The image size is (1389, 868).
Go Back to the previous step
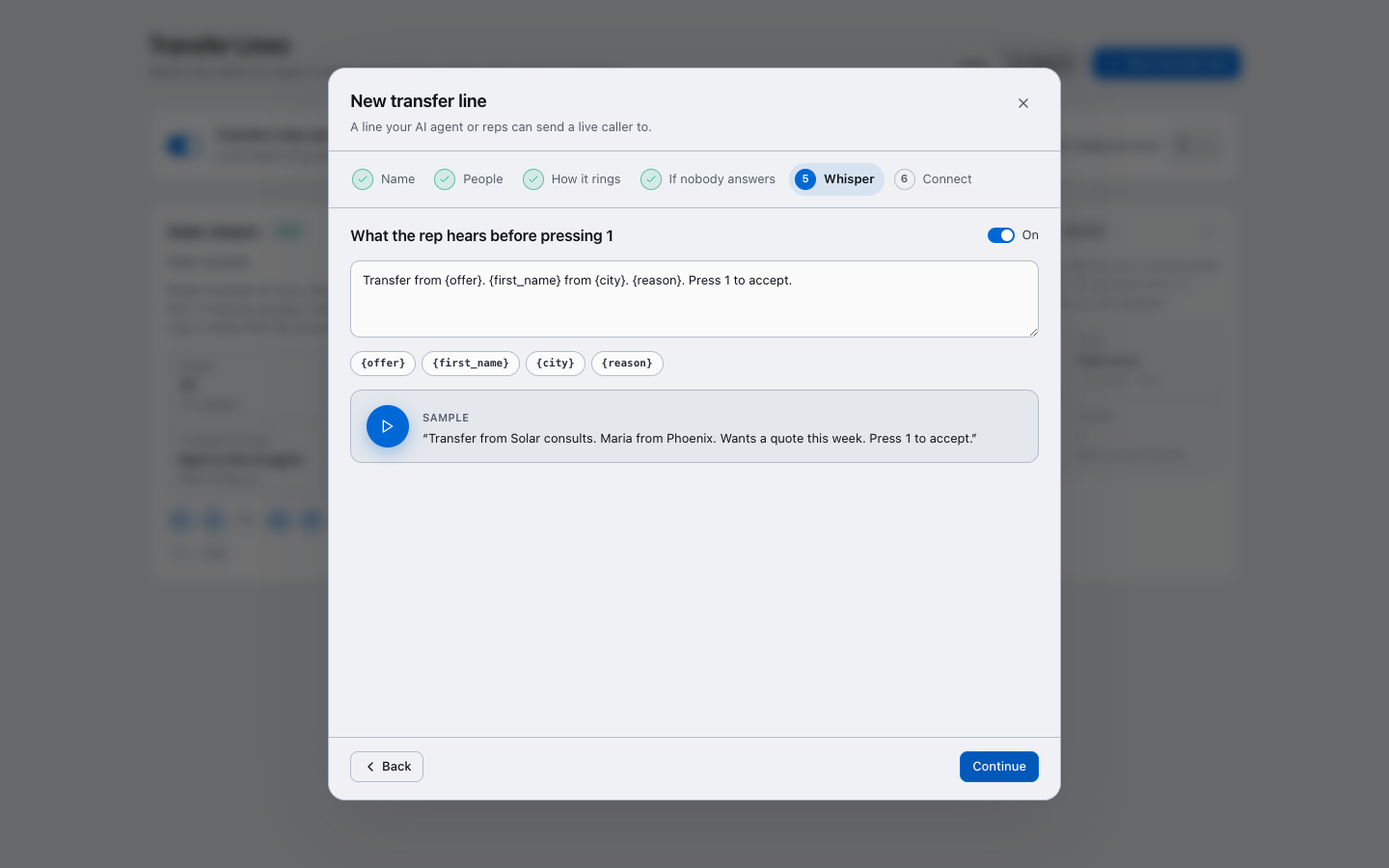click(x=387, y=767)
